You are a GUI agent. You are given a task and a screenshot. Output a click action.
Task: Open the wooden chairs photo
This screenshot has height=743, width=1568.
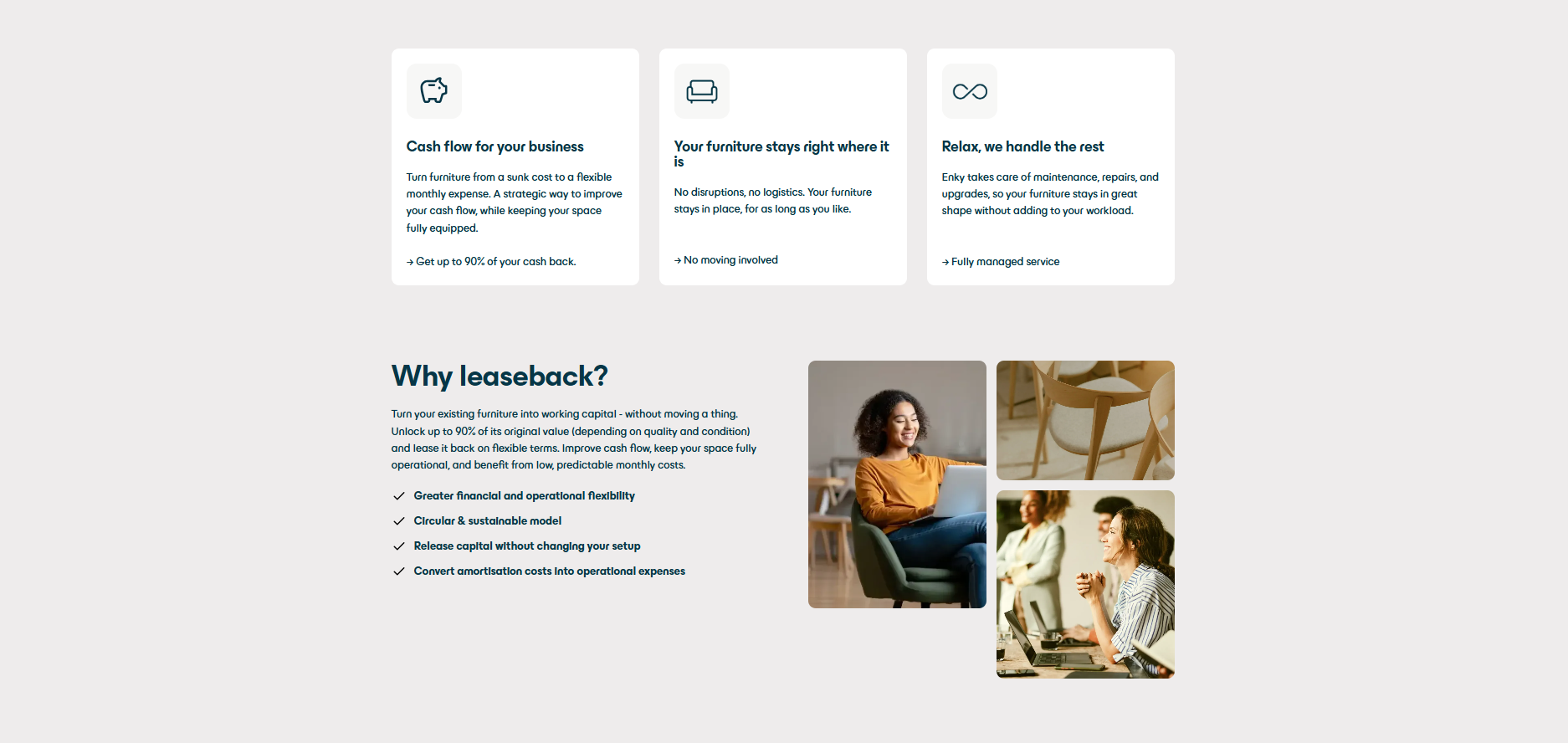tap(1085, 420)
